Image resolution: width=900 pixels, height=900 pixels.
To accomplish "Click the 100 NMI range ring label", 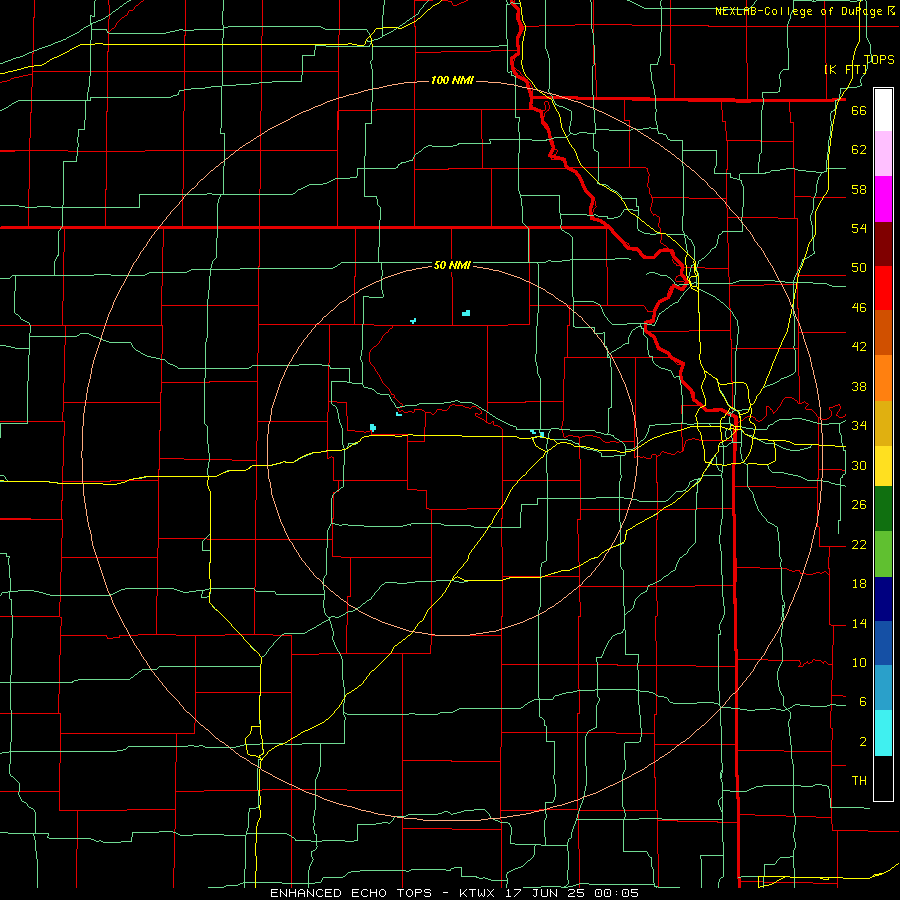I will [x=452, y=80].
